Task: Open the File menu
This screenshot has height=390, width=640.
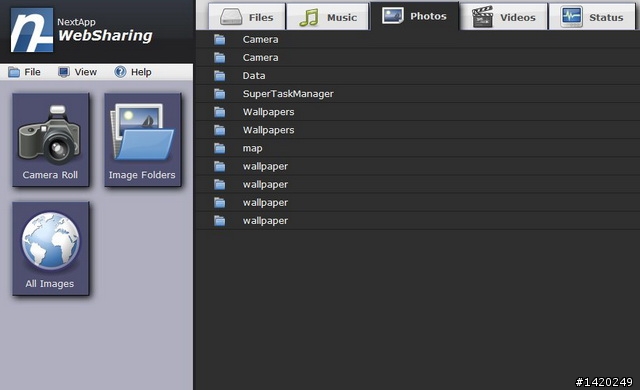Action: point(24,72)
